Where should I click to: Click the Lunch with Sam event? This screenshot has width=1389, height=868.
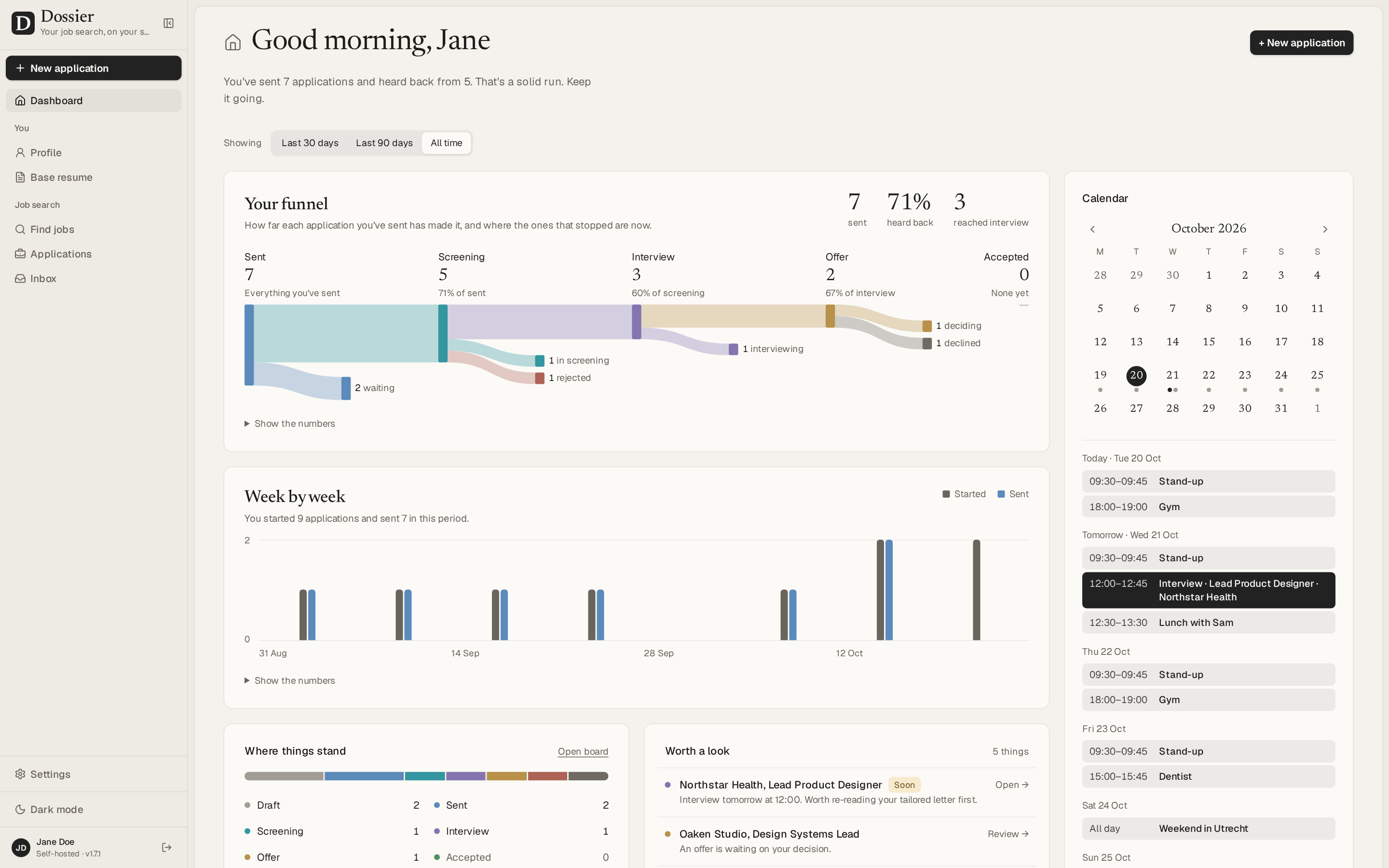(1208, 623)
